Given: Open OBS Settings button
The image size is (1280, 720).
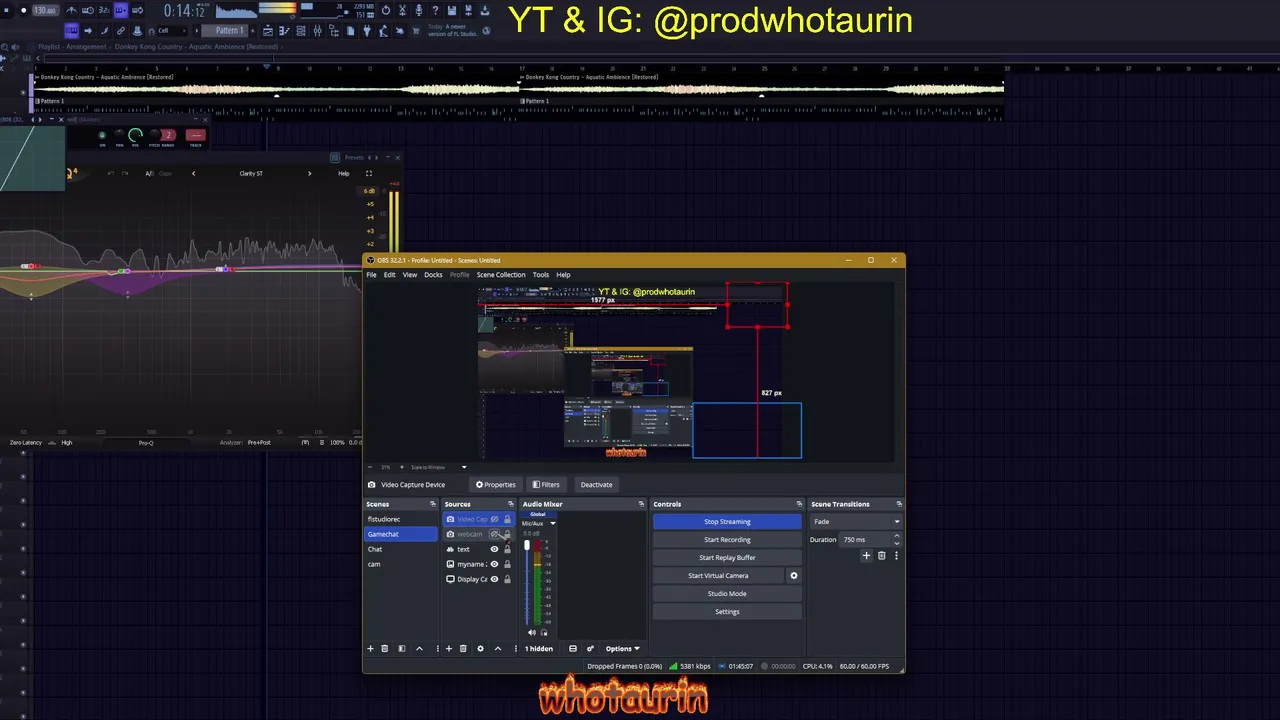Looking at the screenshot, I should [727, 612].
